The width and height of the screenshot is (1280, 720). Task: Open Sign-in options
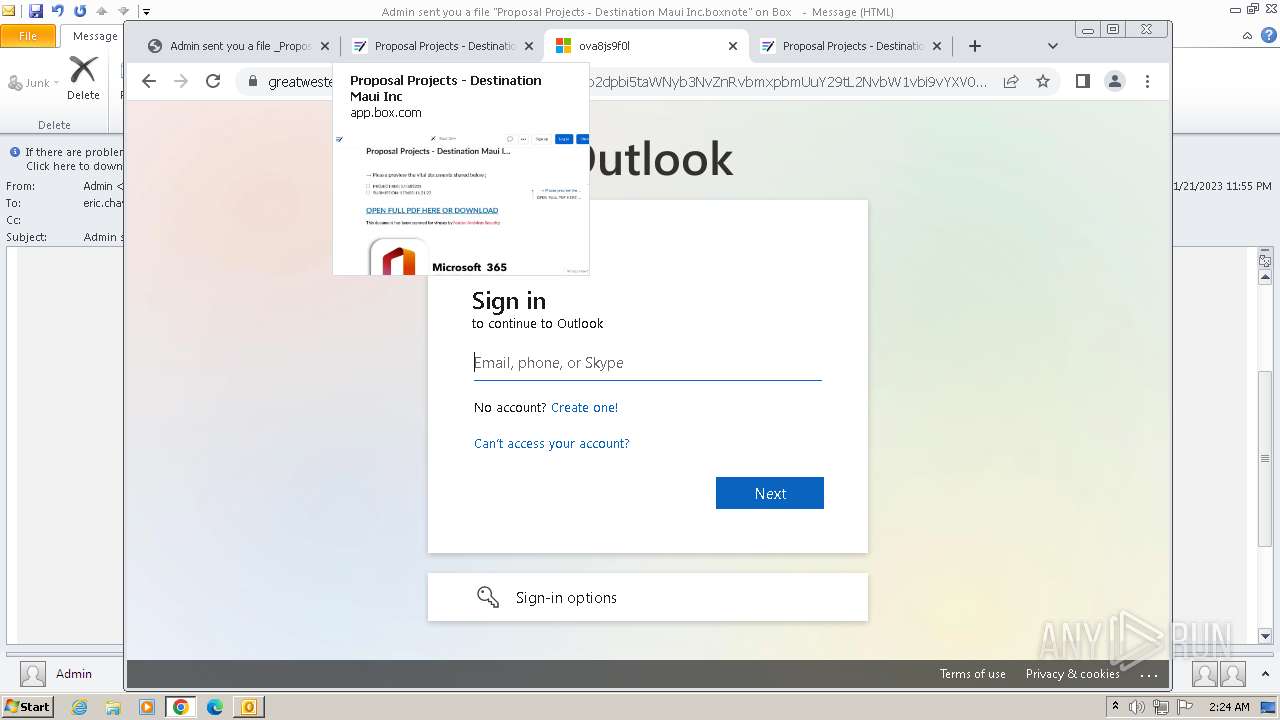648,597
